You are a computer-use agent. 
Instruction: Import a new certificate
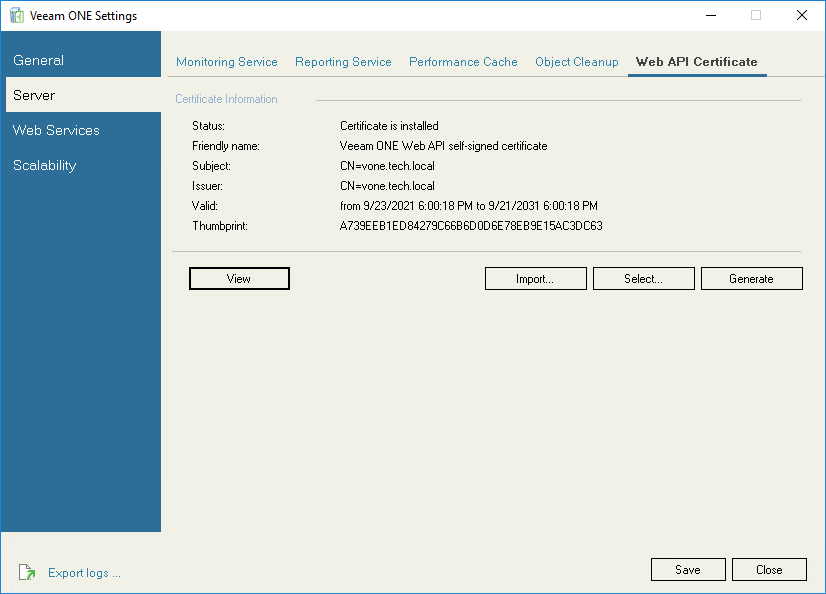(x=535, y=278)
